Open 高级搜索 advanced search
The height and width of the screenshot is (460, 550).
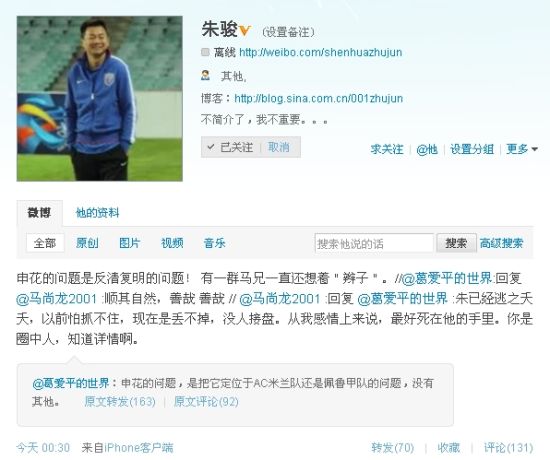[x=501, y=243]
